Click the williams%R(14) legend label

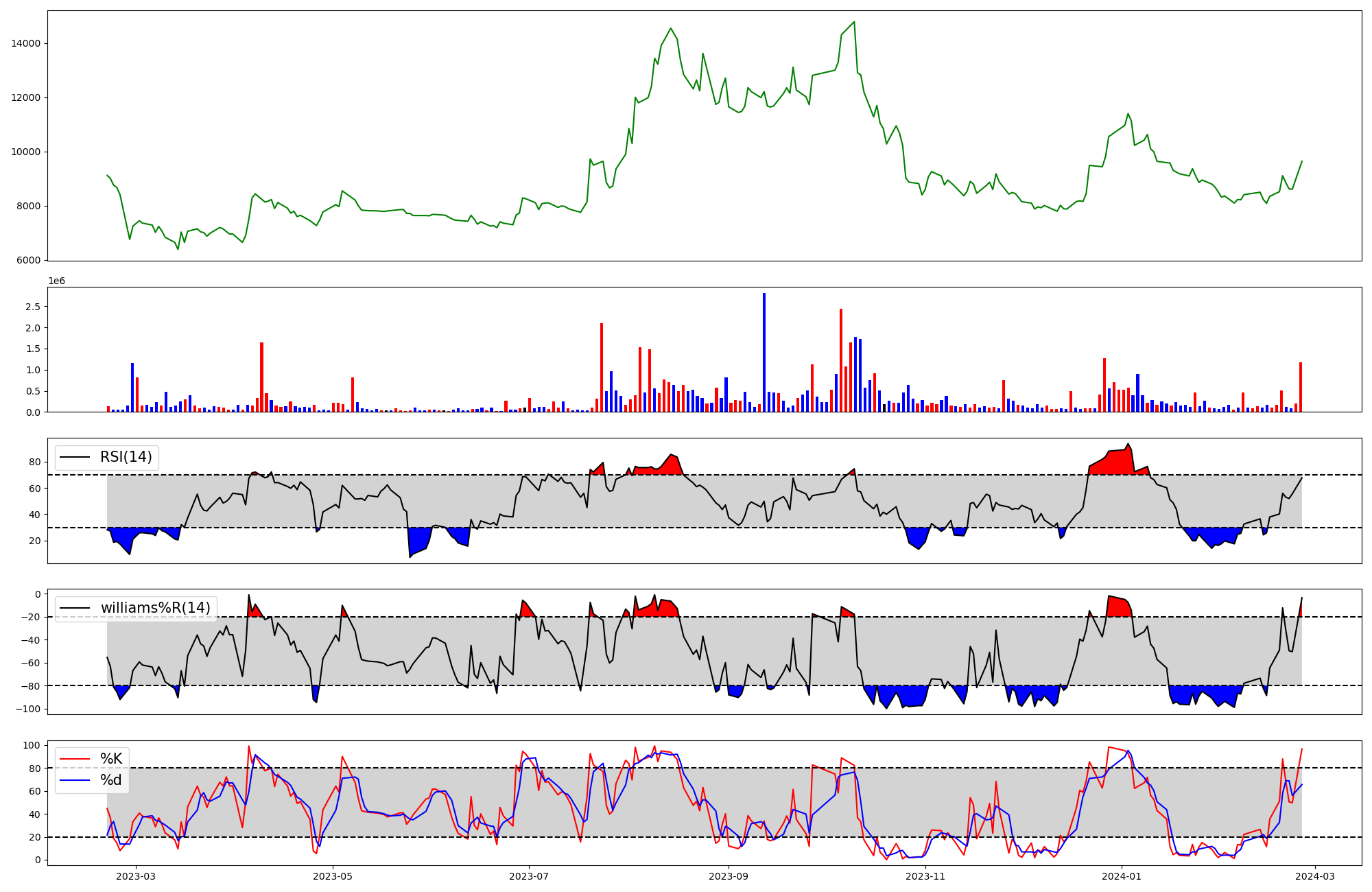tap(156, 608)
